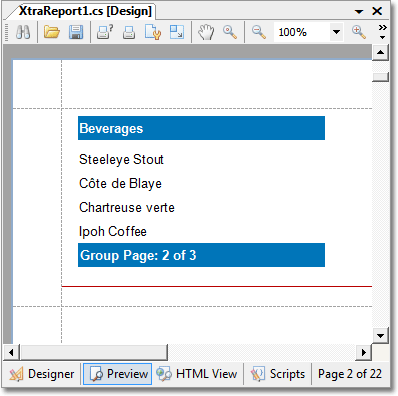Open the Print dialog icon with question mark
This screenshot has width=398, height=396.
point(105,32)
